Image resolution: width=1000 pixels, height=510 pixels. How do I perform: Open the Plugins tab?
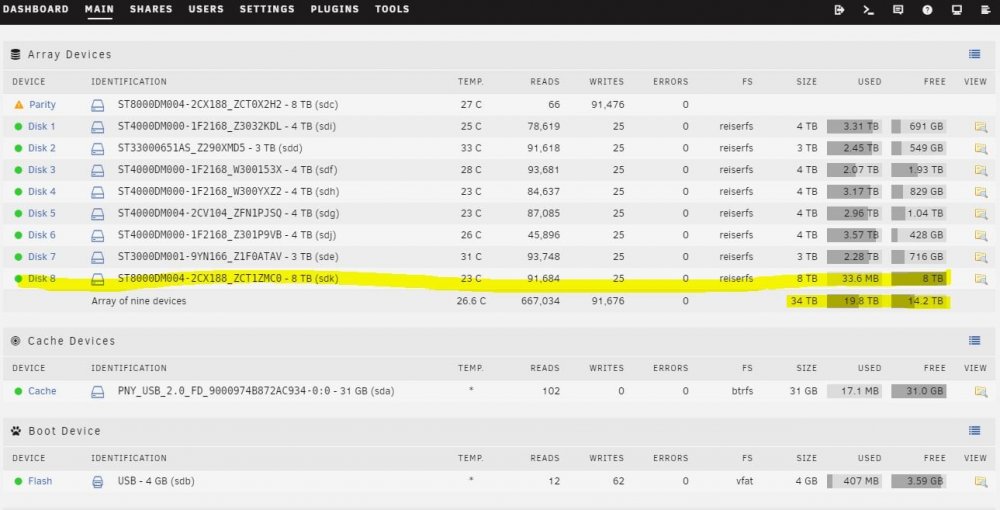coord(334,9)
